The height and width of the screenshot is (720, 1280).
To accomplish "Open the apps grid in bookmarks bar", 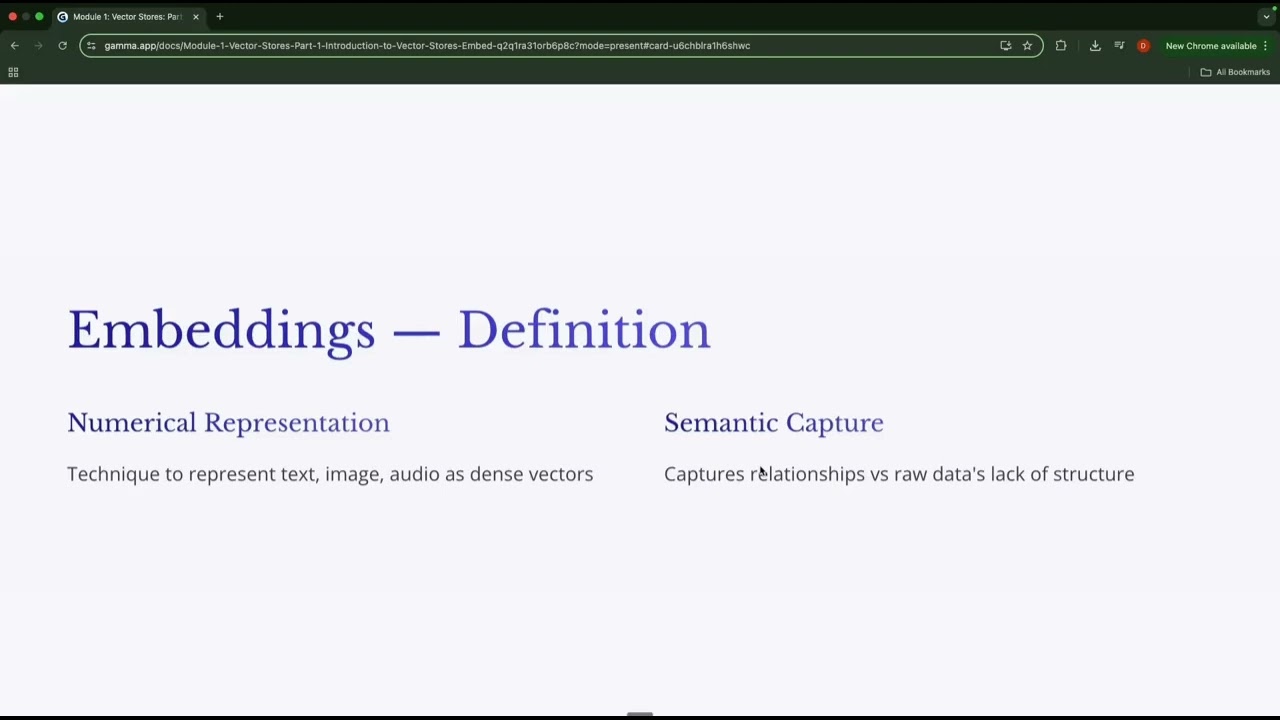I will (13, 72).
